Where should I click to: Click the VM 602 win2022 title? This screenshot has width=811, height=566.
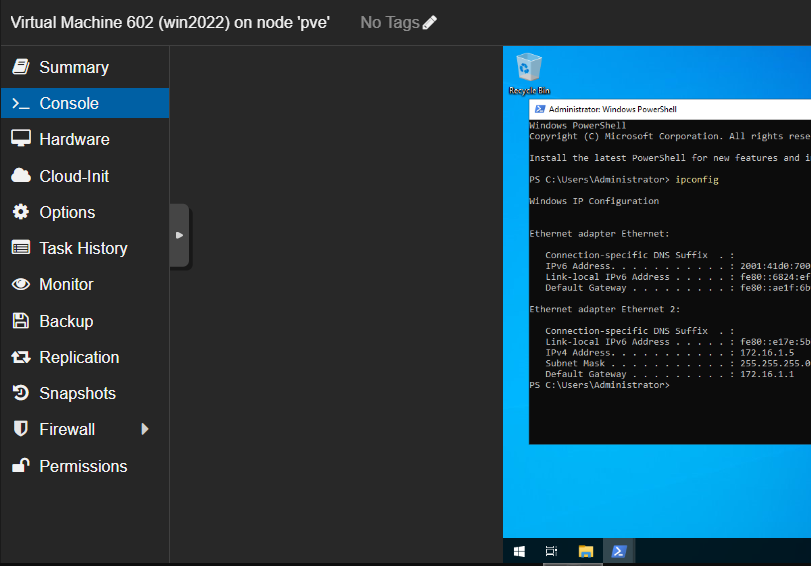(x=170, y=22)
